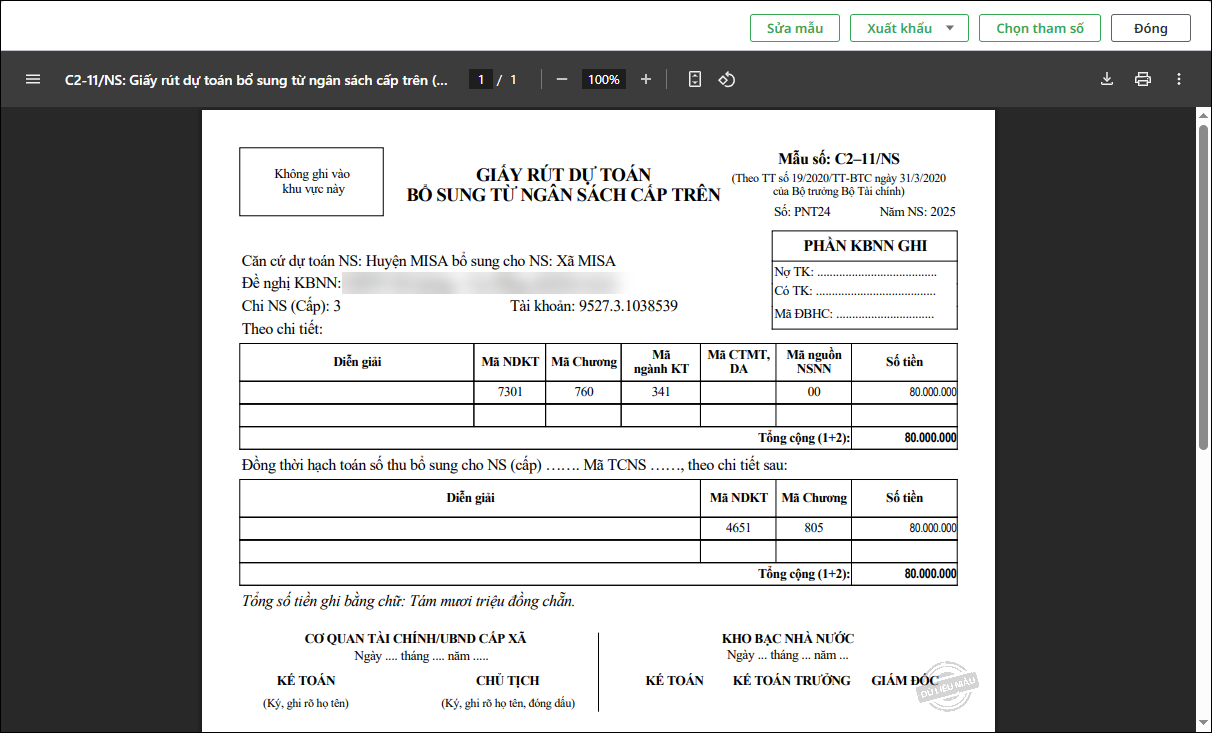Click the Mã NDKT value 7301
The width and height of the screenshot is (1212, 733).
[x=510, y=392]
